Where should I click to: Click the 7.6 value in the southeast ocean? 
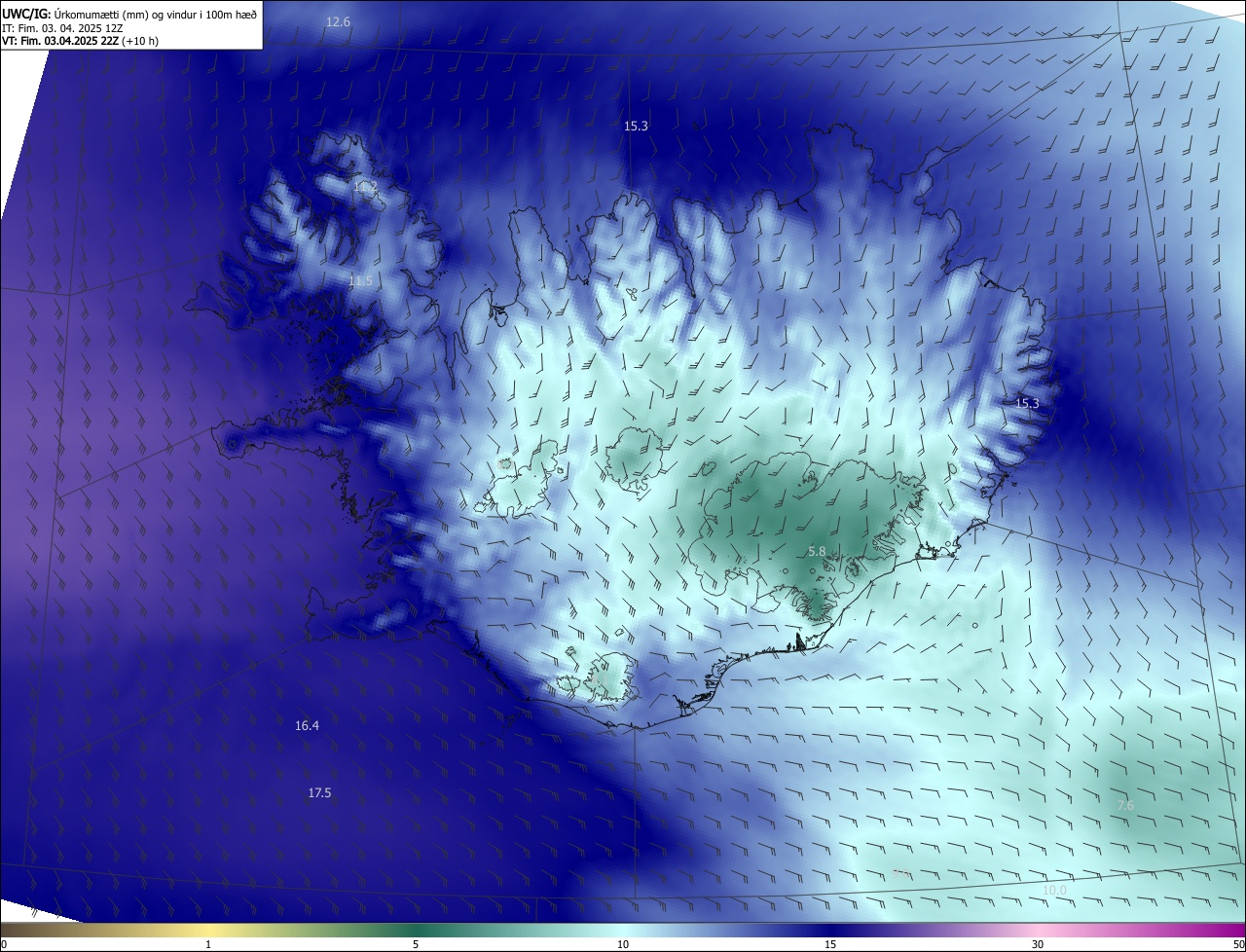click(x=1124, y=805)
